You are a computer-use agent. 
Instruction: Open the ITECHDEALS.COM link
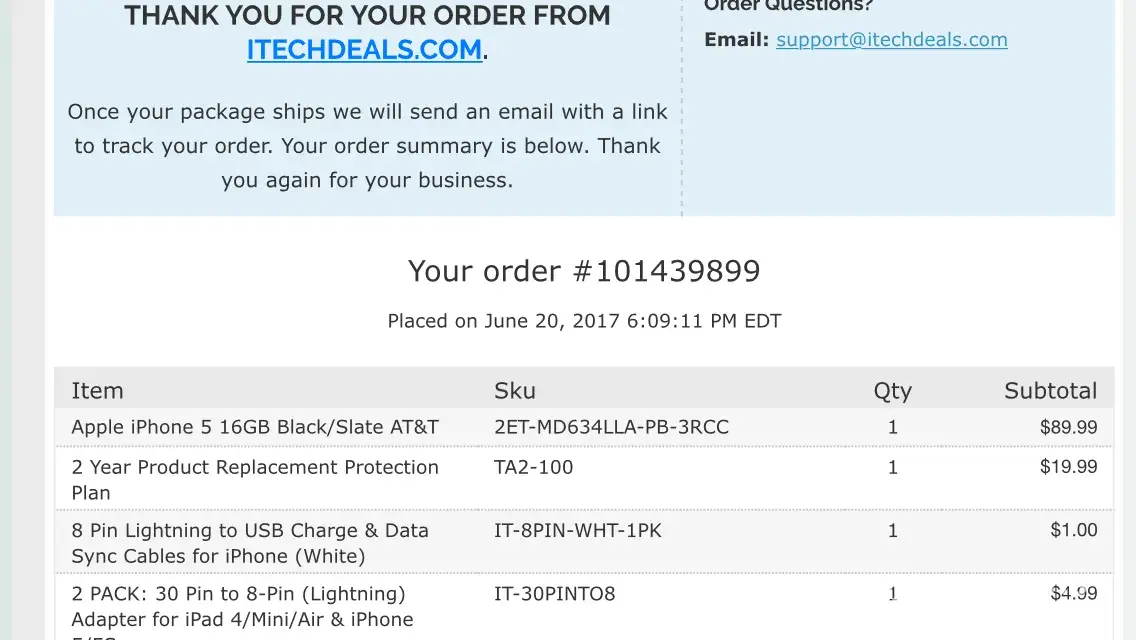pos(365,49)
